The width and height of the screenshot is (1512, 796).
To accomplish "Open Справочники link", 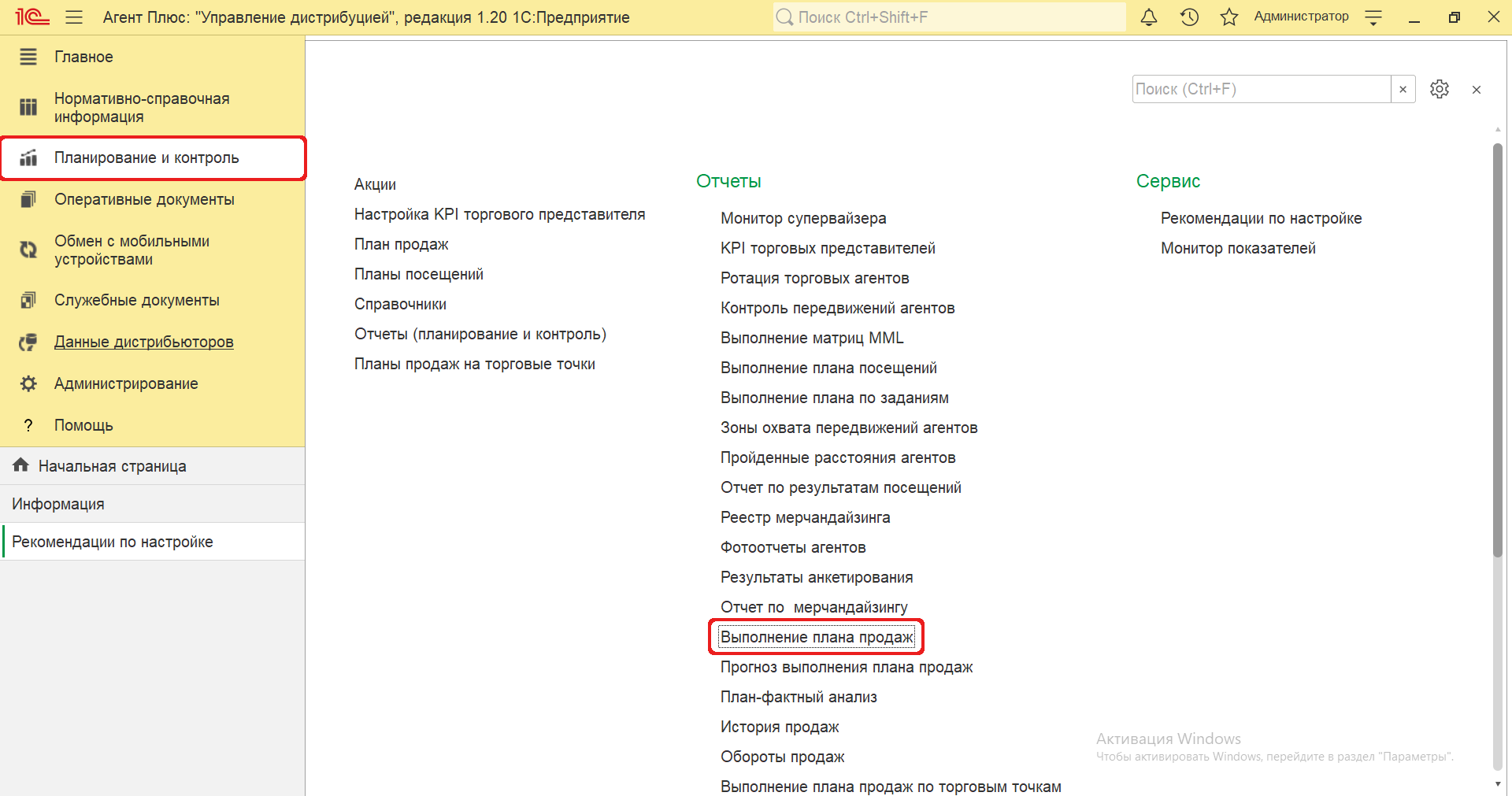I will (x=400, y=304).
